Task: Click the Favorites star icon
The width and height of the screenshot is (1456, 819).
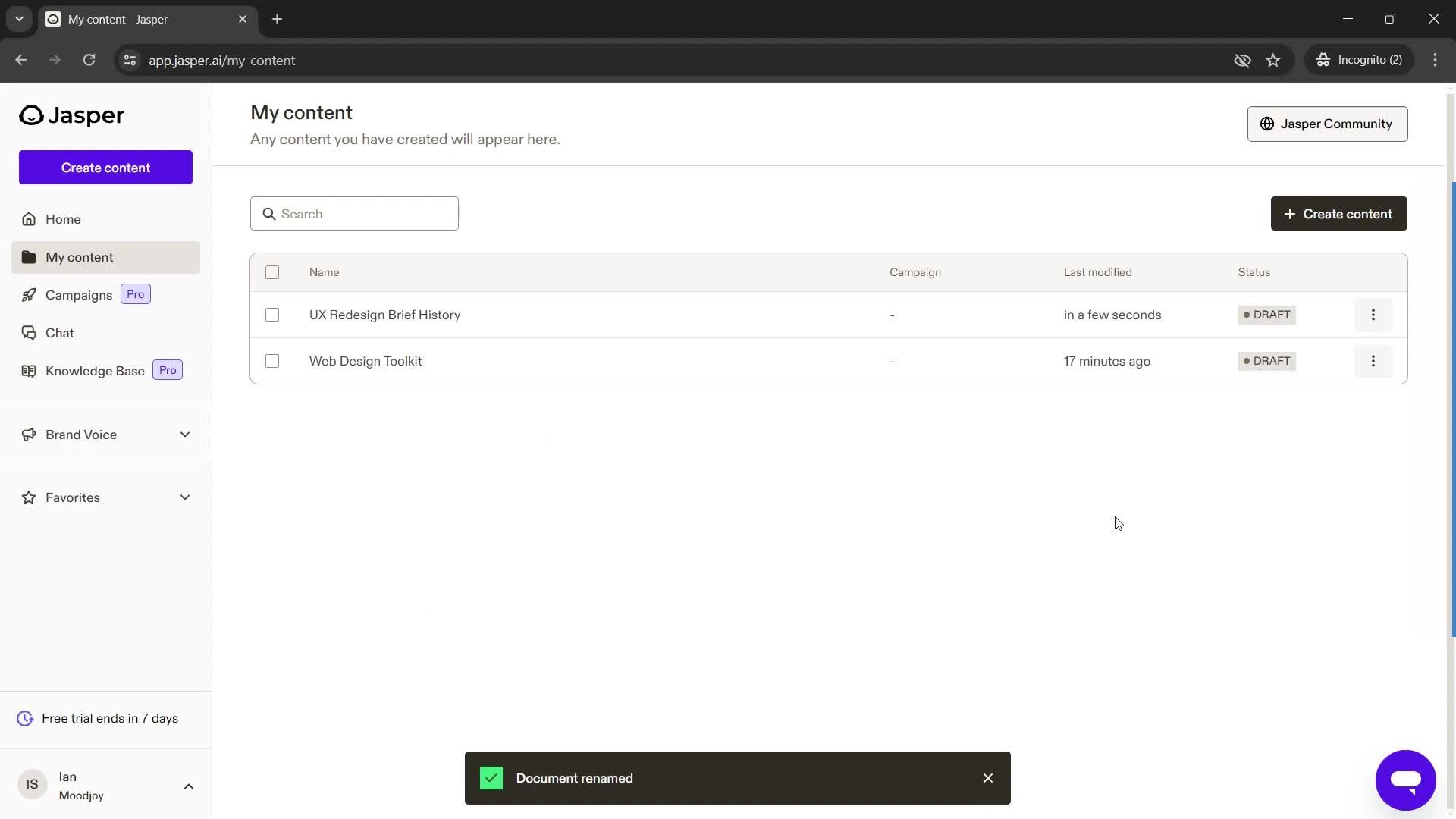Action: pyautogui.click(x=28, y=497)
